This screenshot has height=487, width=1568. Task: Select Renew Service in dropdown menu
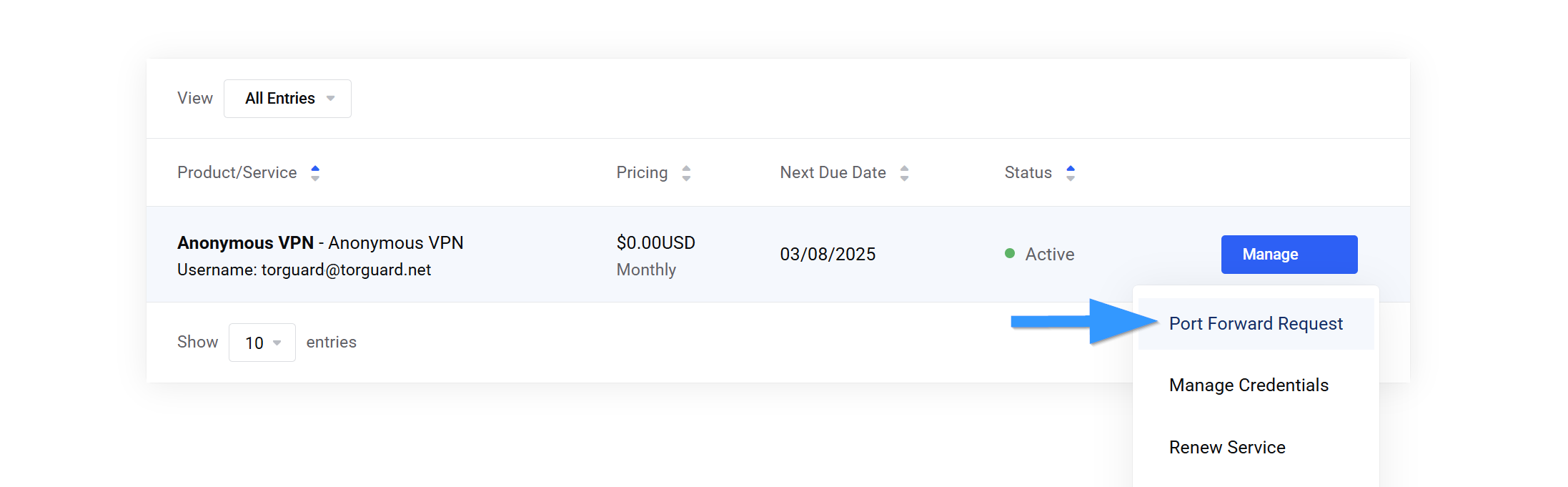pos(1227,448)
